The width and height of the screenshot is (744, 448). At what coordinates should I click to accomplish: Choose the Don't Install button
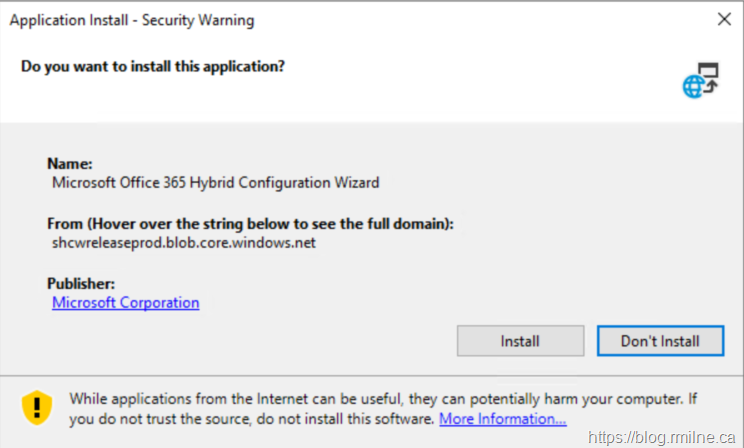(x=660, y=341)
